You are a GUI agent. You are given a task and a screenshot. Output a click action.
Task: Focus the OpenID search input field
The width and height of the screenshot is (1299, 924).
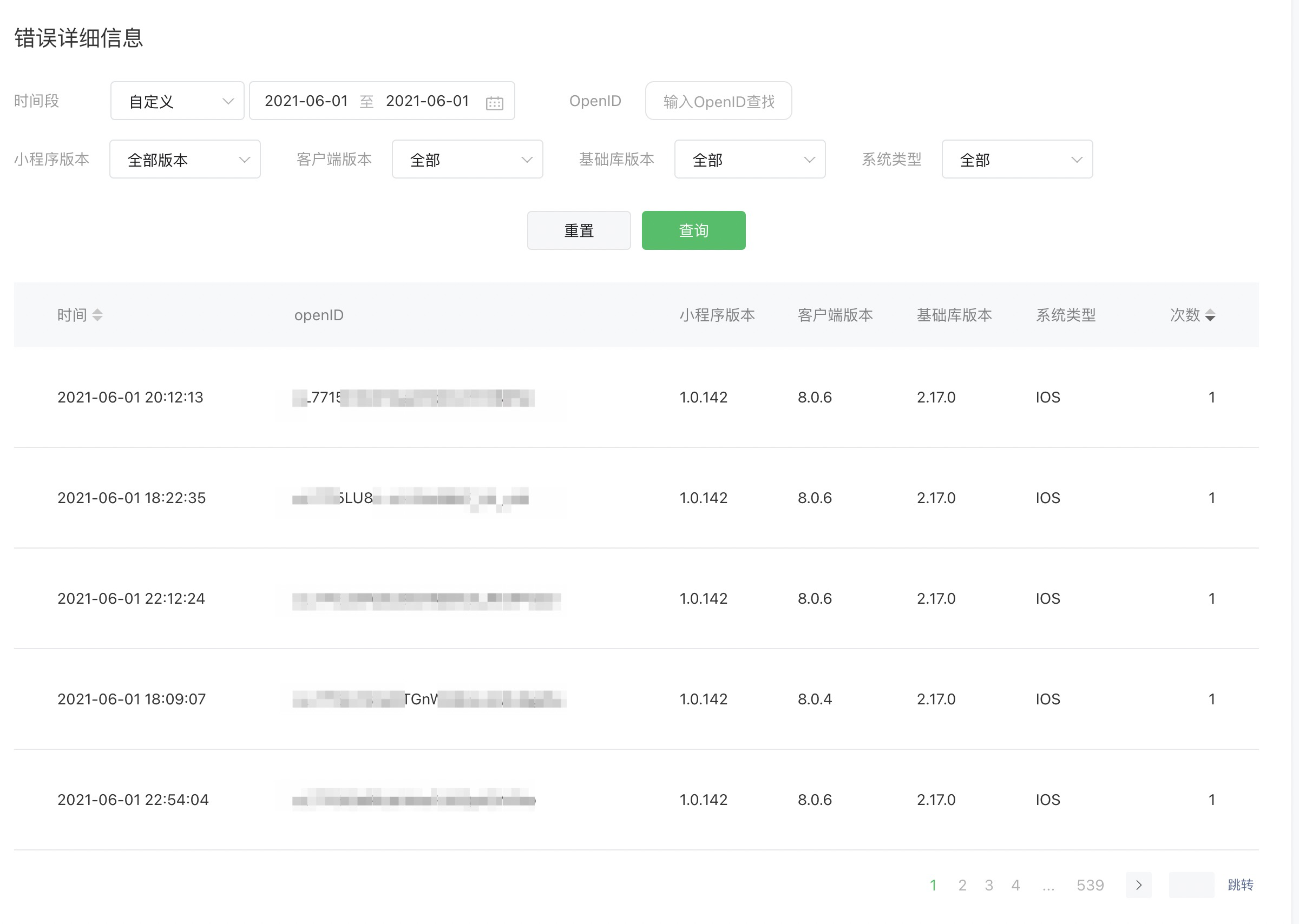click(718, 101)
